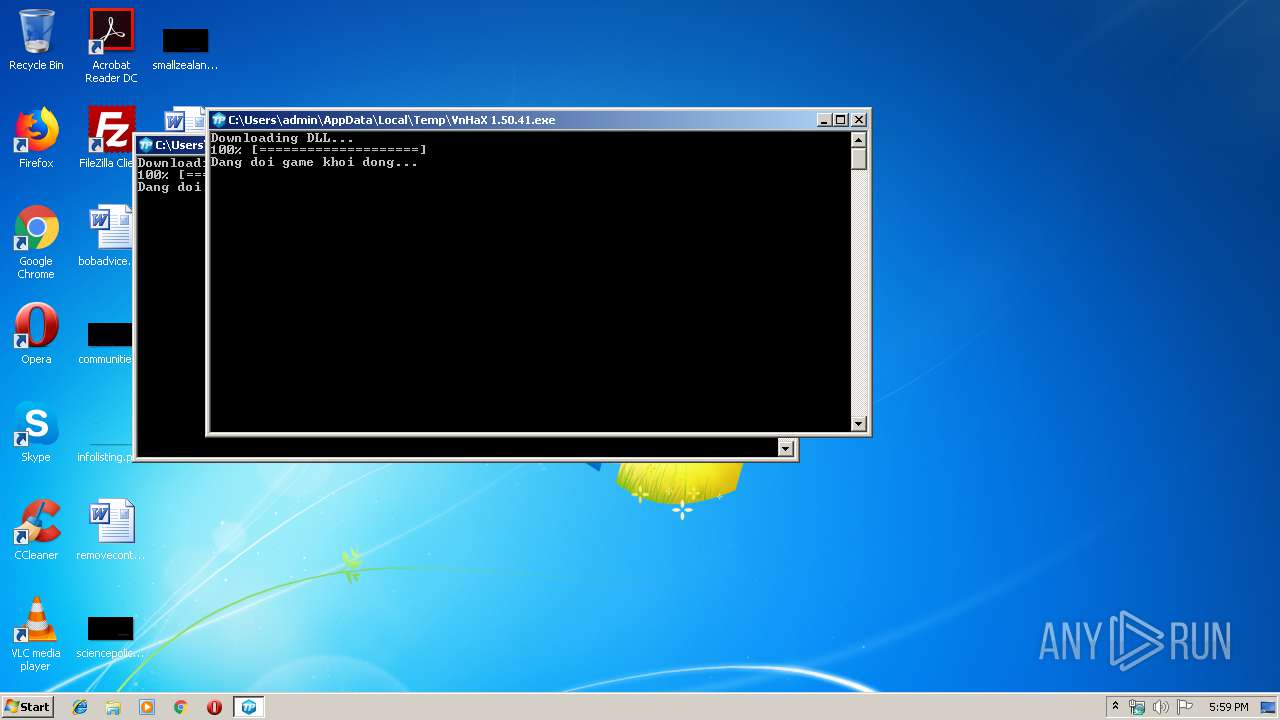Open Windows Media Player taskbar icon
This screenshot has width=1280, height=720.
tap(147, 707)
